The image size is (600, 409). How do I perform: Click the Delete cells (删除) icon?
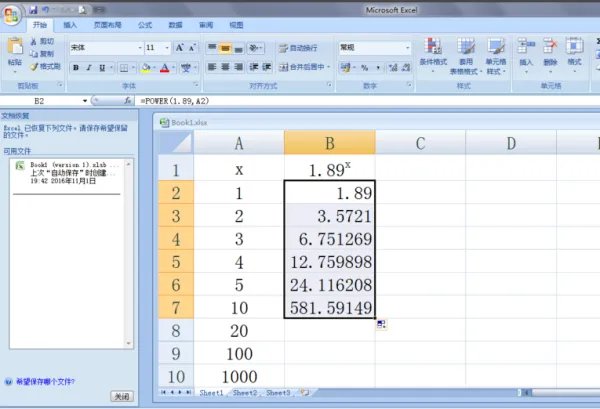[550, 47]
